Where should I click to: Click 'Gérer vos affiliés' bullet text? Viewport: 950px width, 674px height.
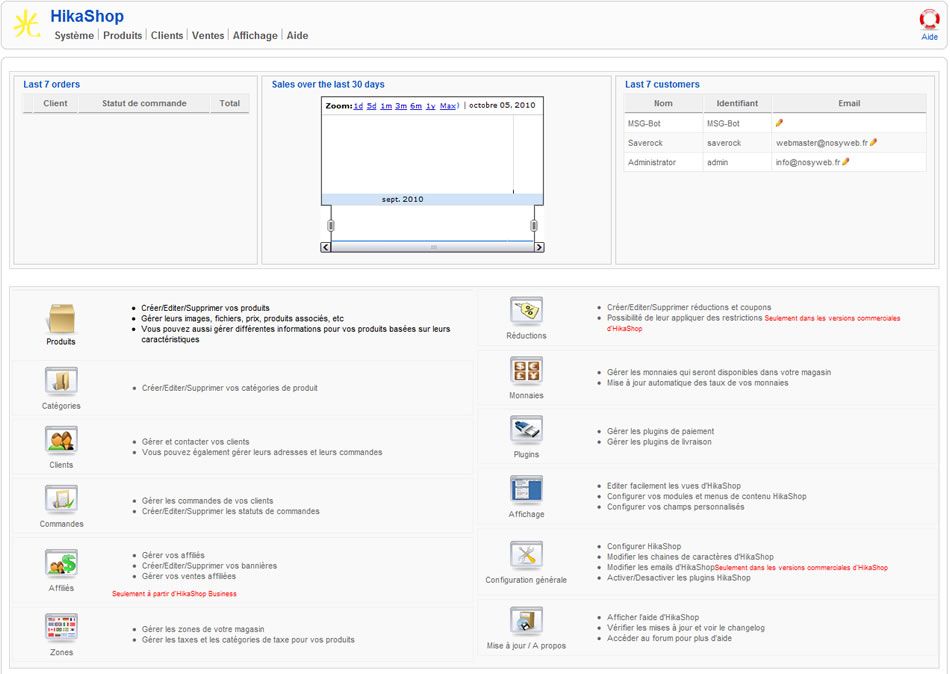(173, 555)
